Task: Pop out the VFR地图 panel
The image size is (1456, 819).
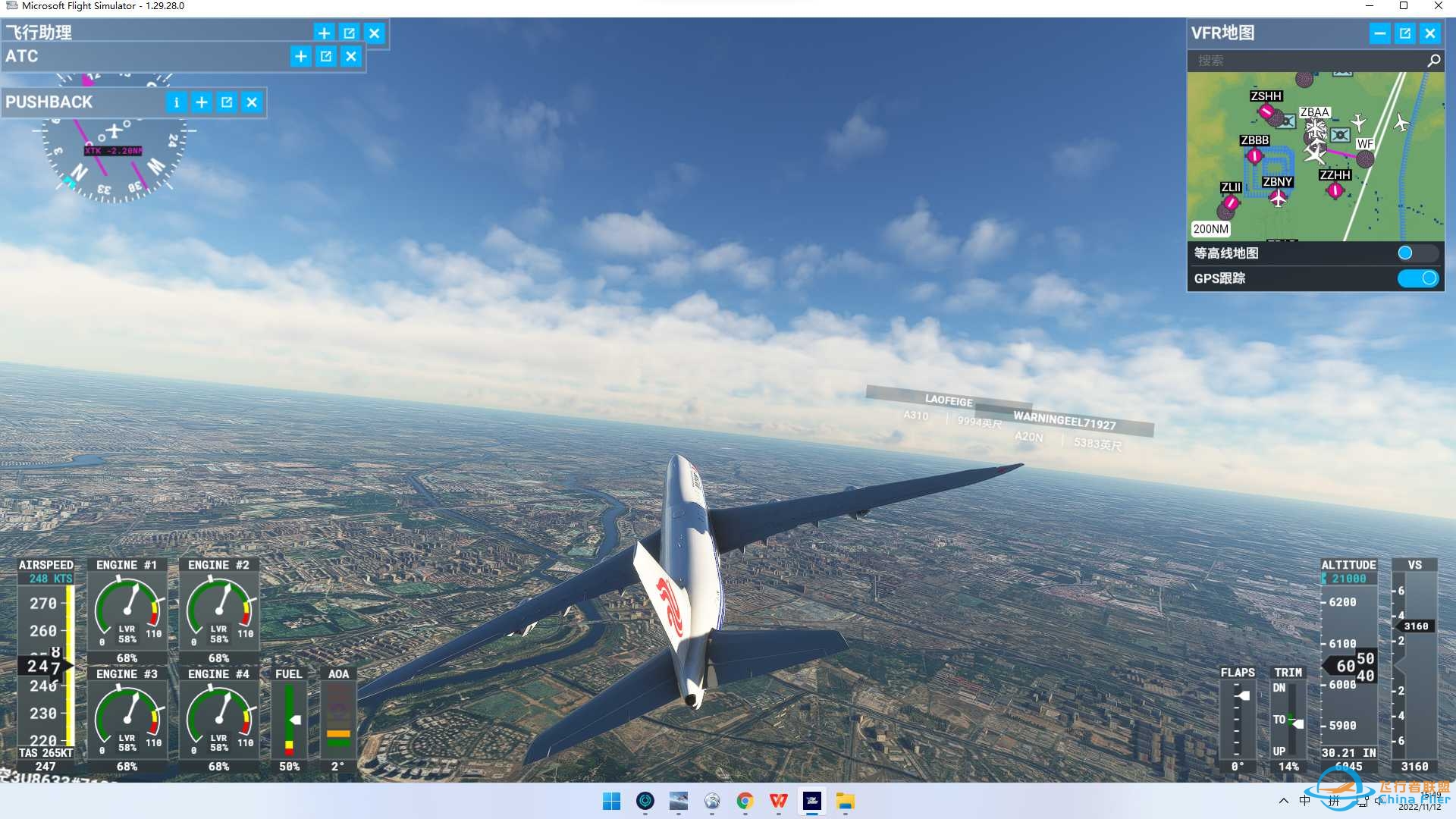Action: pos(1404,33)
